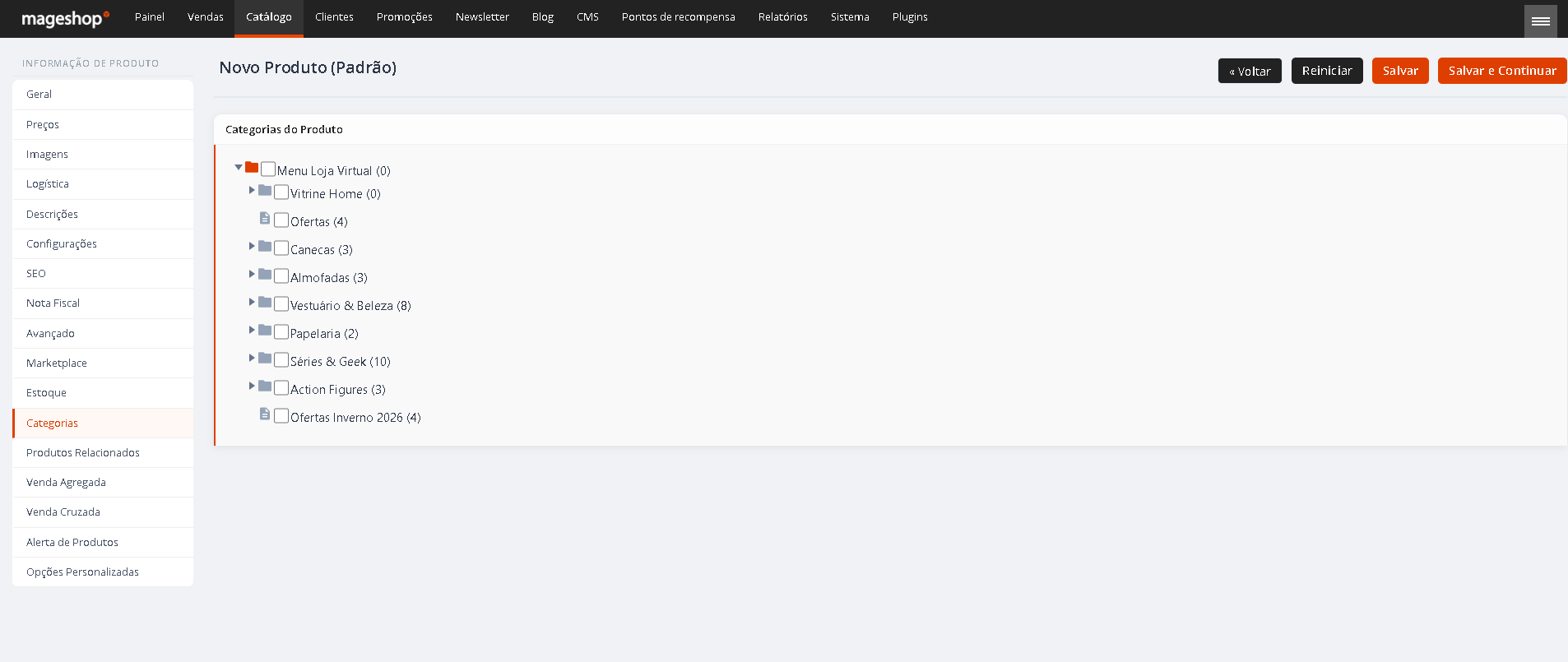The height and width of the screenshot is (662, 1568).
Task: Tick the Papelaria category checkbox
Action: click(x=281, y=332)
